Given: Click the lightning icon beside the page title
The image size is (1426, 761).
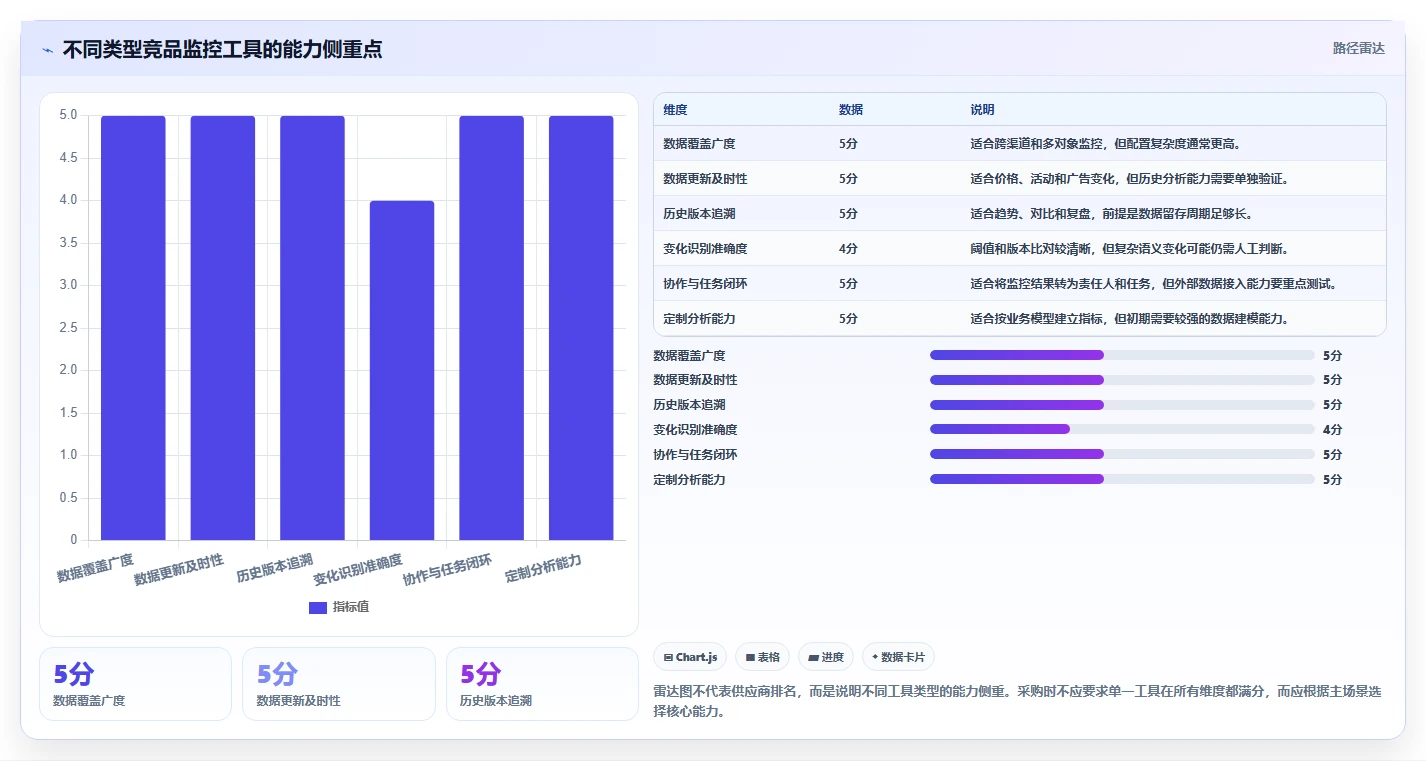Looking at the screenshot, I should tap(47, 50).
